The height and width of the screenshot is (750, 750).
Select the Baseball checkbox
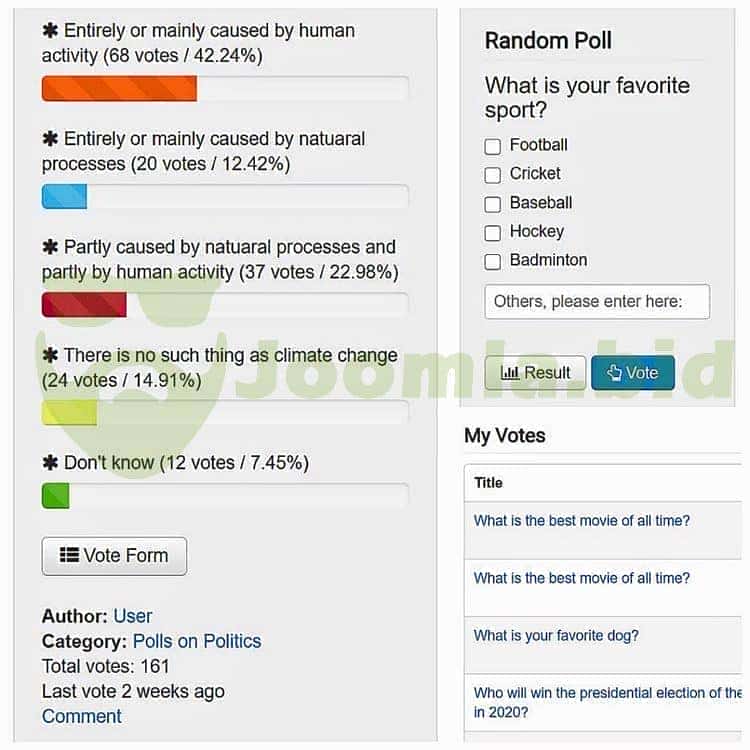click(x=492, y=204)
